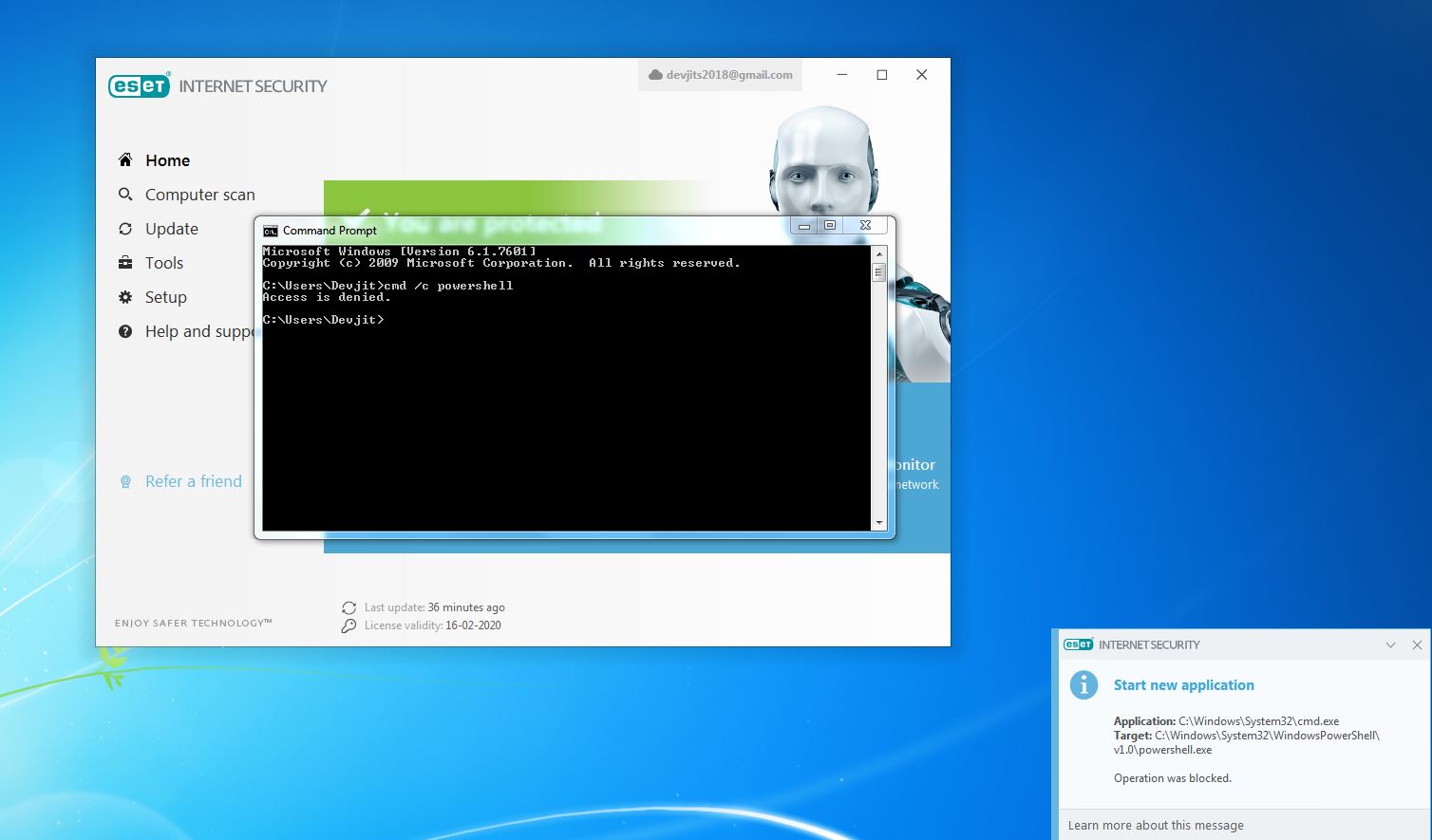Click the cloud icon beside account email
The width and height of the screenshot is (1432, 840).
(655, 75)
